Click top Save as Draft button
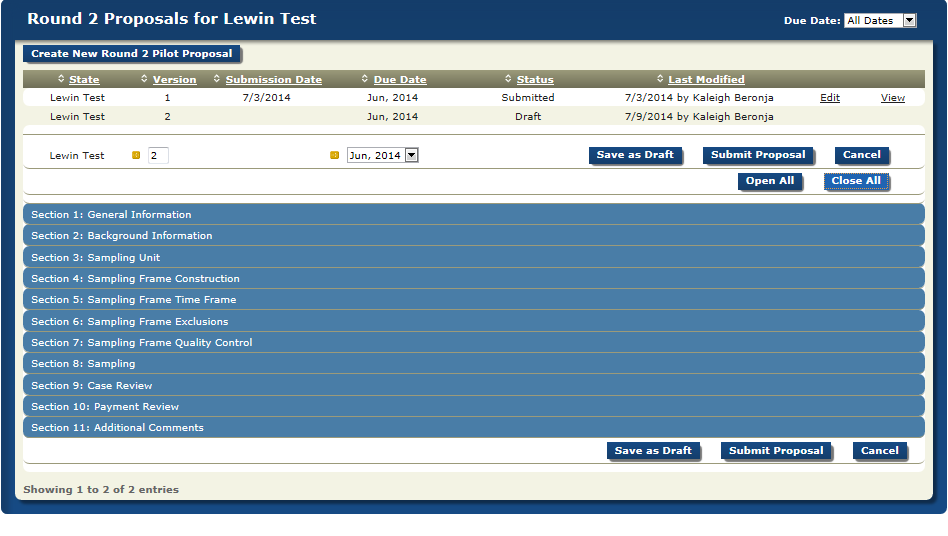 coord(635,155)
